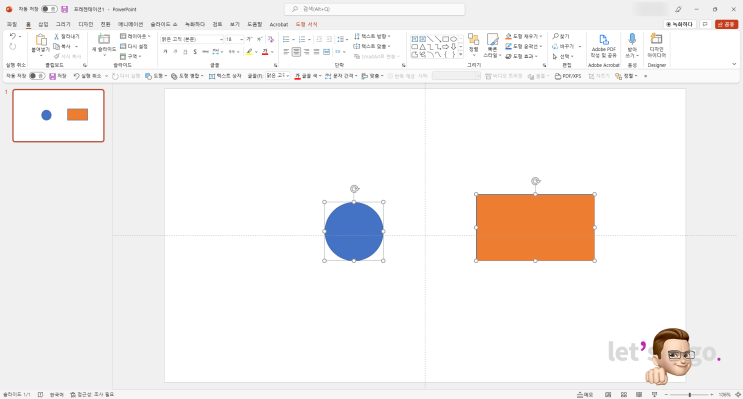Open the File tab
743x399 pixels.
(x=12, y=24)
